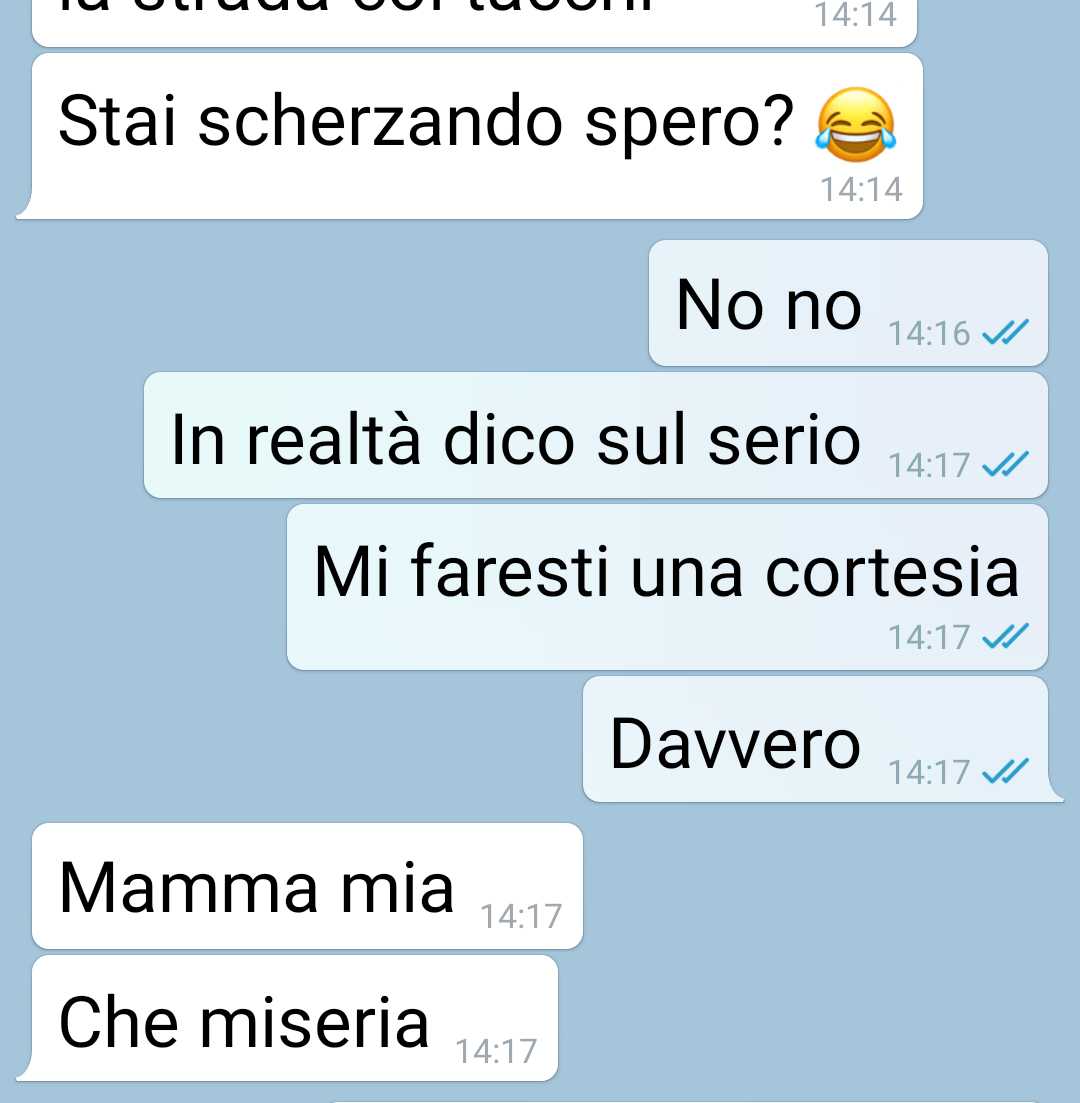Select the "Mamma mia" received message
This screenshot has width=1080, height=1103.
307,886
